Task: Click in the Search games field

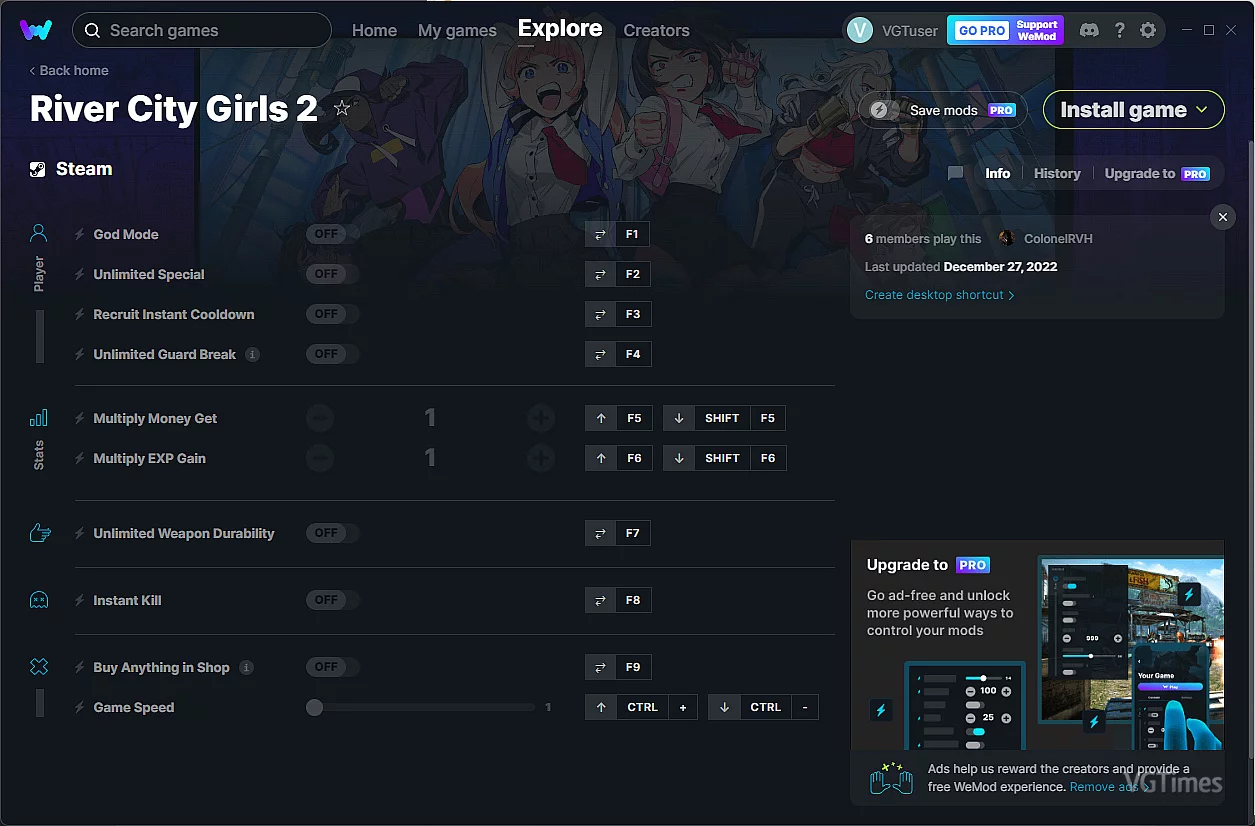Action: tap(202, 30)
